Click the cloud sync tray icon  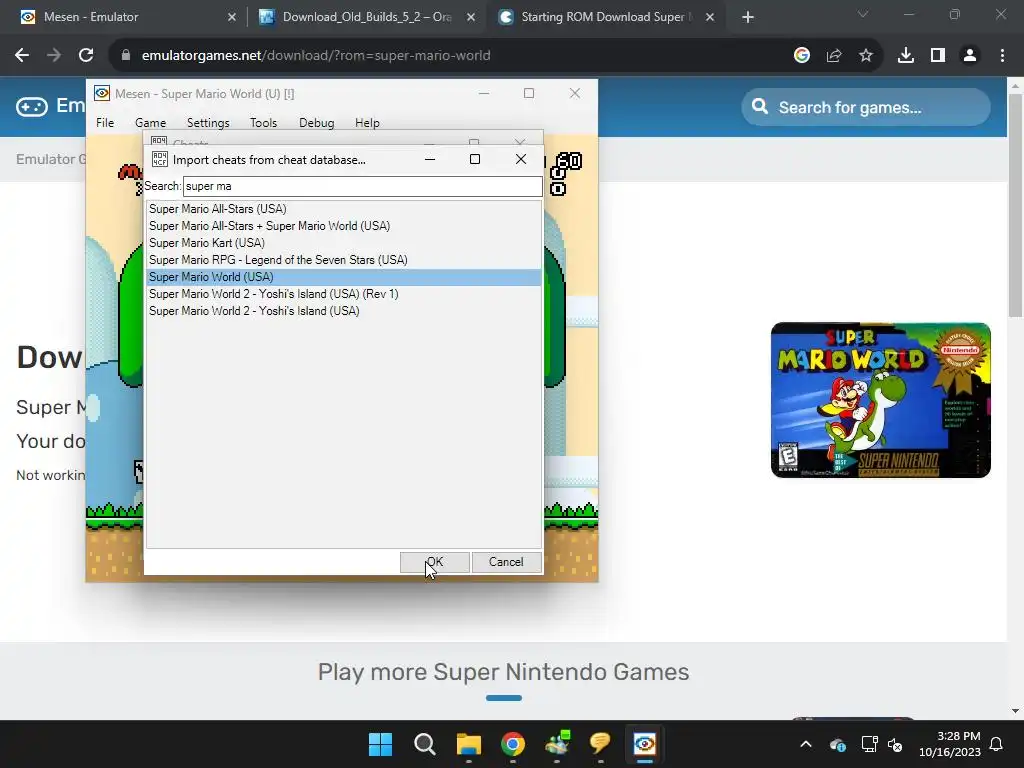838,744
